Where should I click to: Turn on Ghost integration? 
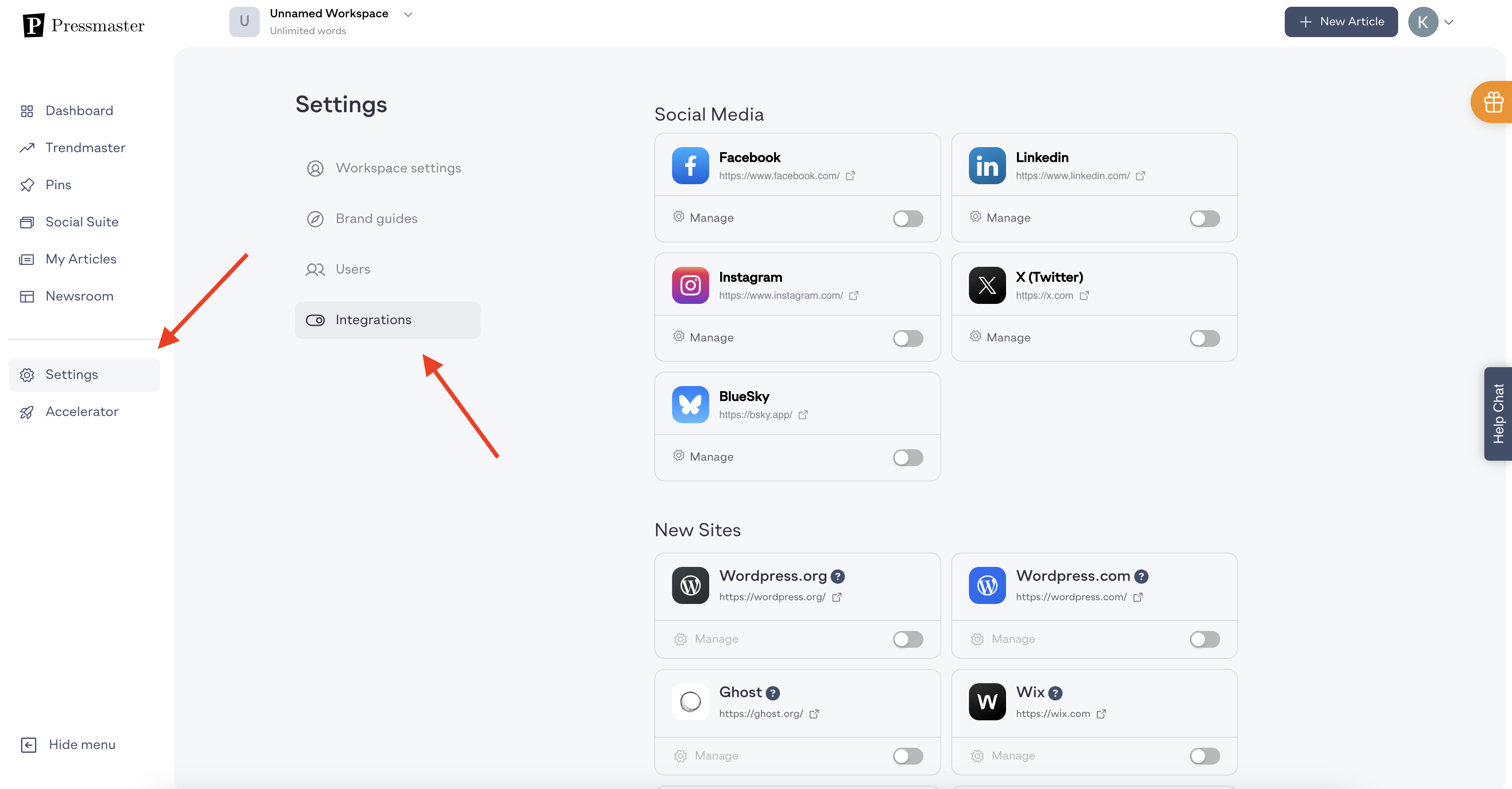908,756
